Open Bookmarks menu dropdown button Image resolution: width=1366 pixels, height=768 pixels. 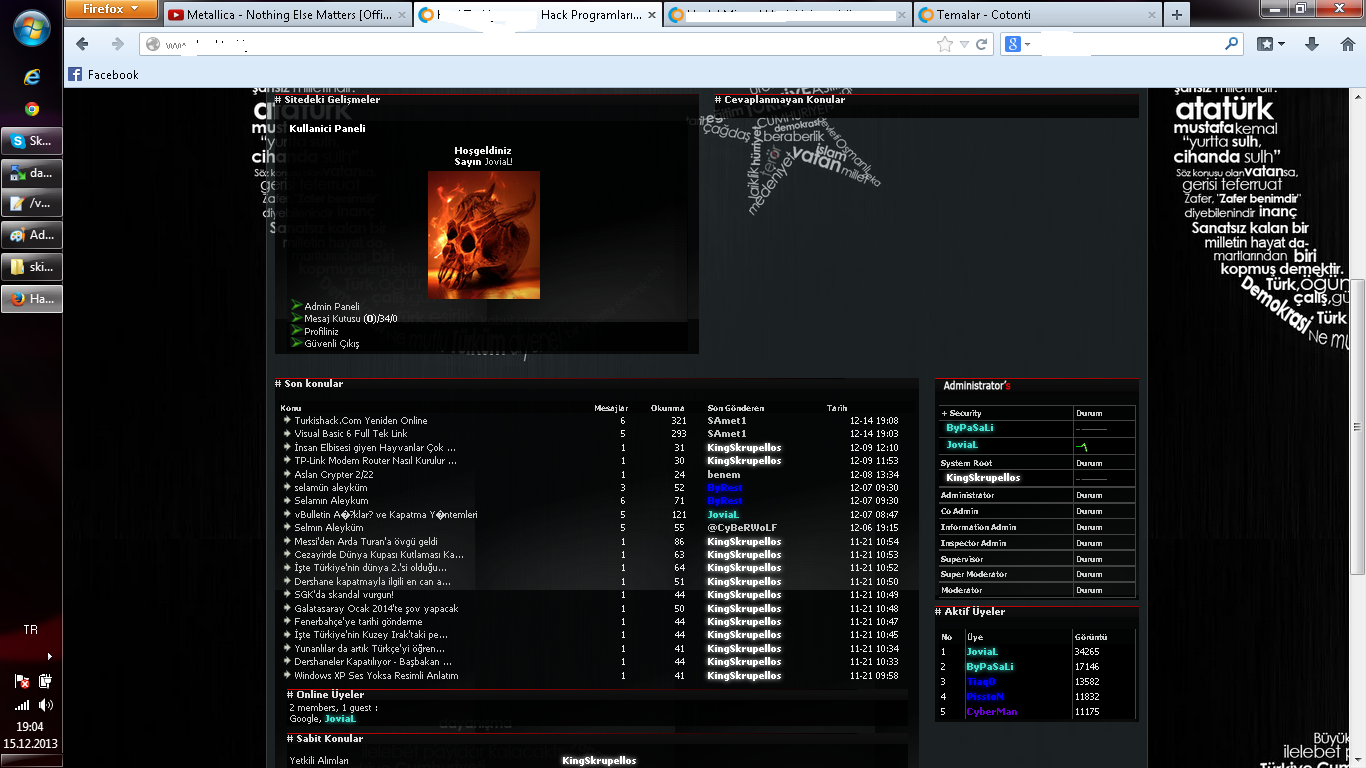[x=1270, y=44]
